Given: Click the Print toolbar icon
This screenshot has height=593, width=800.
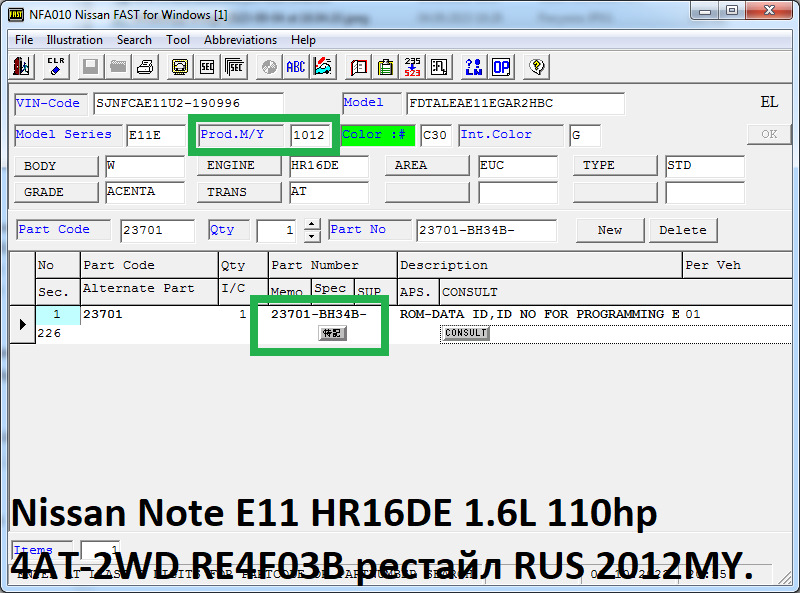Looking at the screenshot, I should click(x=146, y=67).
